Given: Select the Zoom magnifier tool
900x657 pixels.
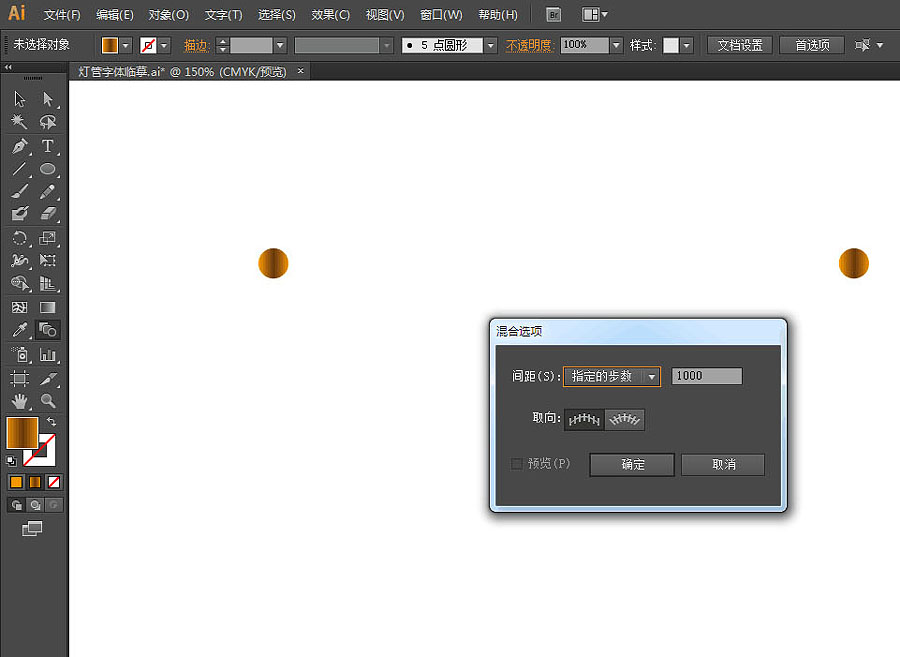Looking at the screenshot, I should [x=47, y=401].
